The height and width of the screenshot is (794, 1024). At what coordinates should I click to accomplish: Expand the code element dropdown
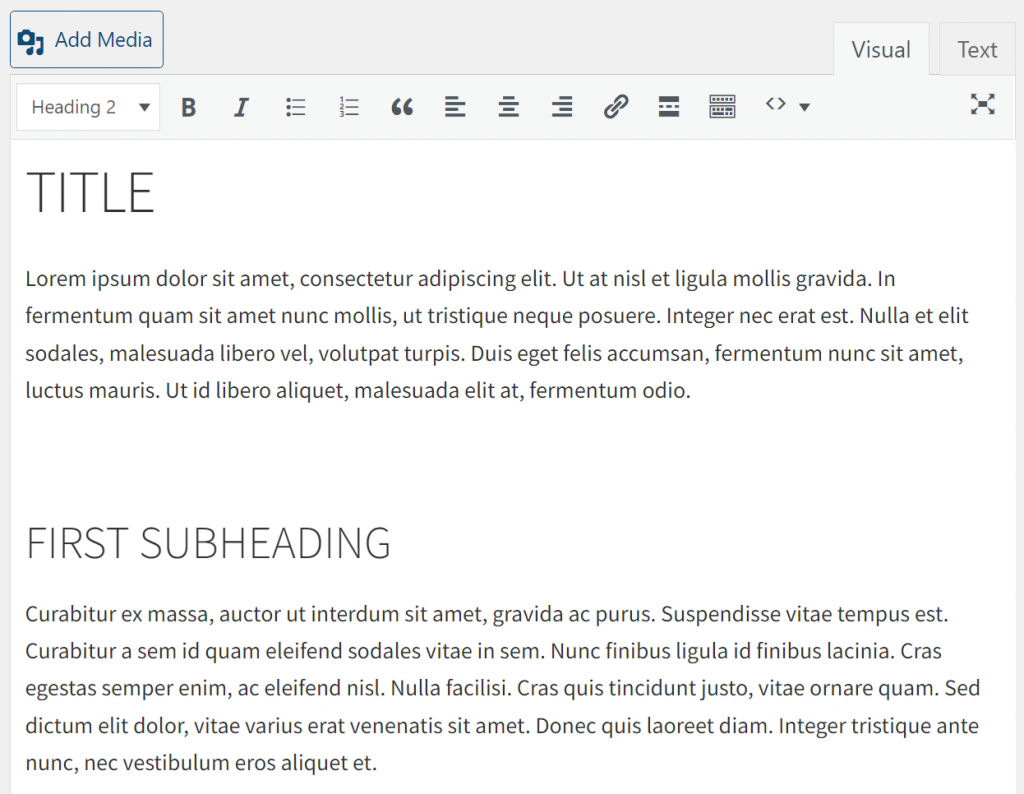click(775, 105)
